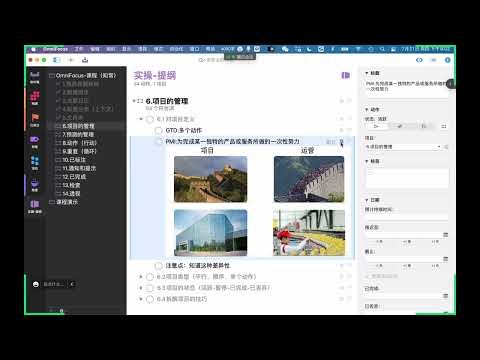This screenshot has width=480, height=360.
Task: Open the 文件 menu
Action: (x=79, y=49)
